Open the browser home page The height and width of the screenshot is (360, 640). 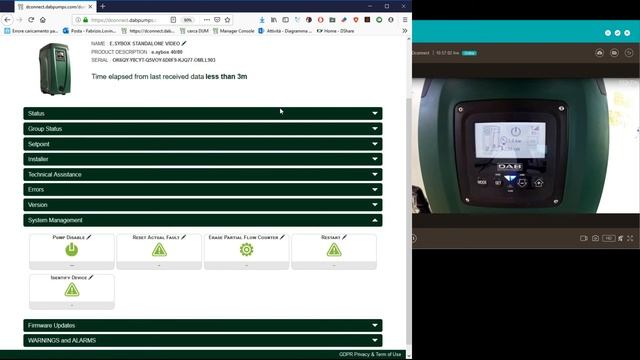point(42,20)
